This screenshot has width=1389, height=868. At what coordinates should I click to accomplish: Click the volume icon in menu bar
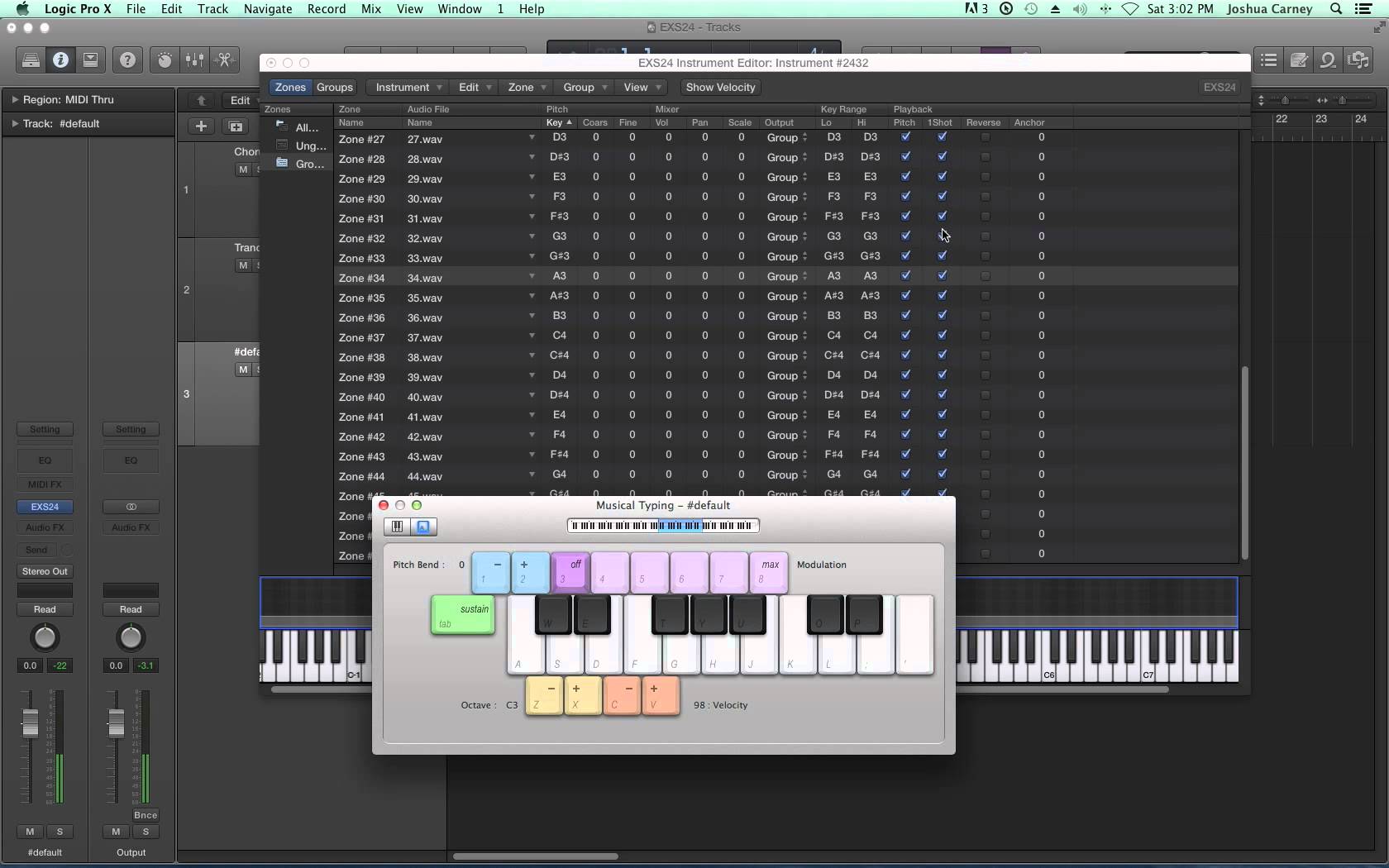(x=1080, y=9)
